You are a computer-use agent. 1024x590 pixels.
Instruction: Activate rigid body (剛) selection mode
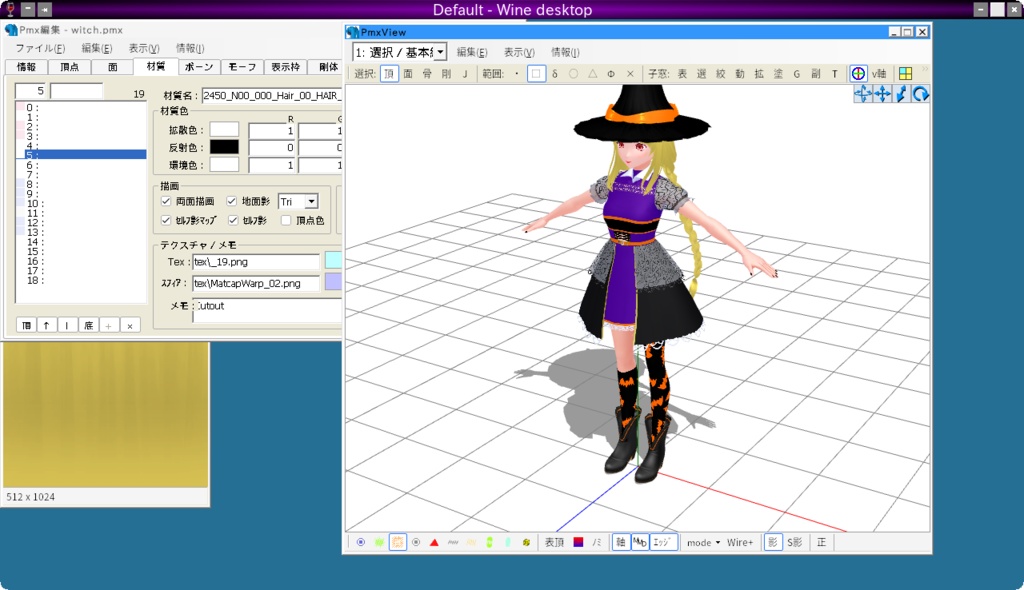[x=447, y=73]
